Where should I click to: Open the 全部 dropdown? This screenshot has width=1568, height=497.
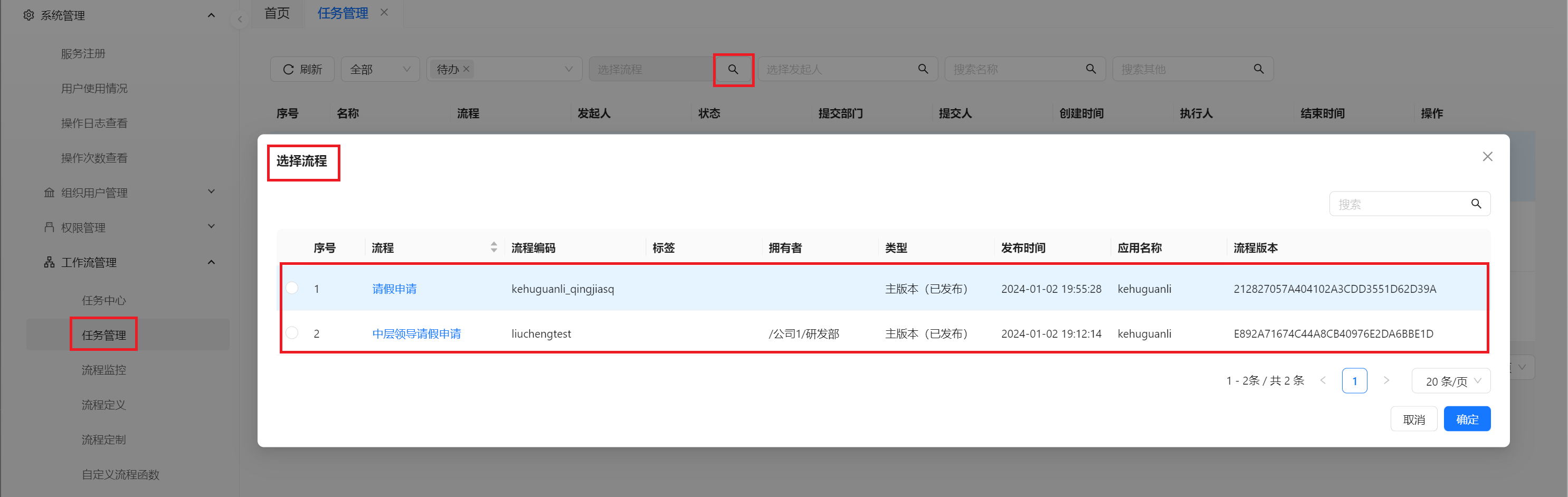pyautogui.click(x=381, y=69)
